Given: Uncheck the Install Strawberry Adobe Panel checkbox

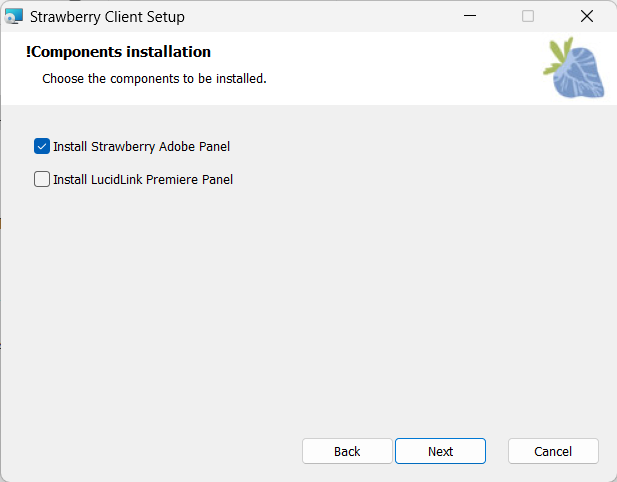Looking at the screenshot, I should (x=42, y=146).
